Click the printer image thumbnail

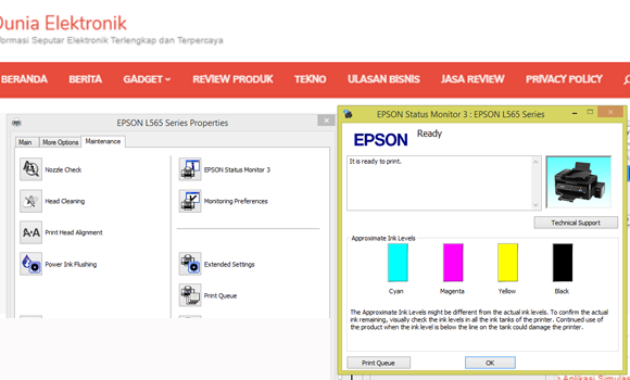tap(579, 182)
